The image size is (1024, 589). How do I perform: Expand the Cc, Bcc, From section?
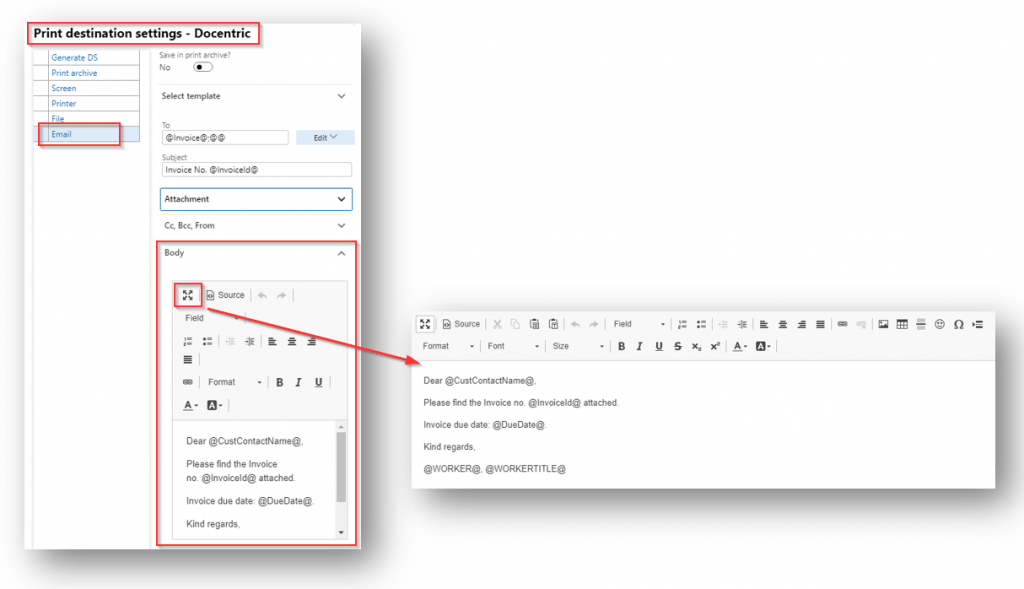pyautogui.click(x=255, y=225)
